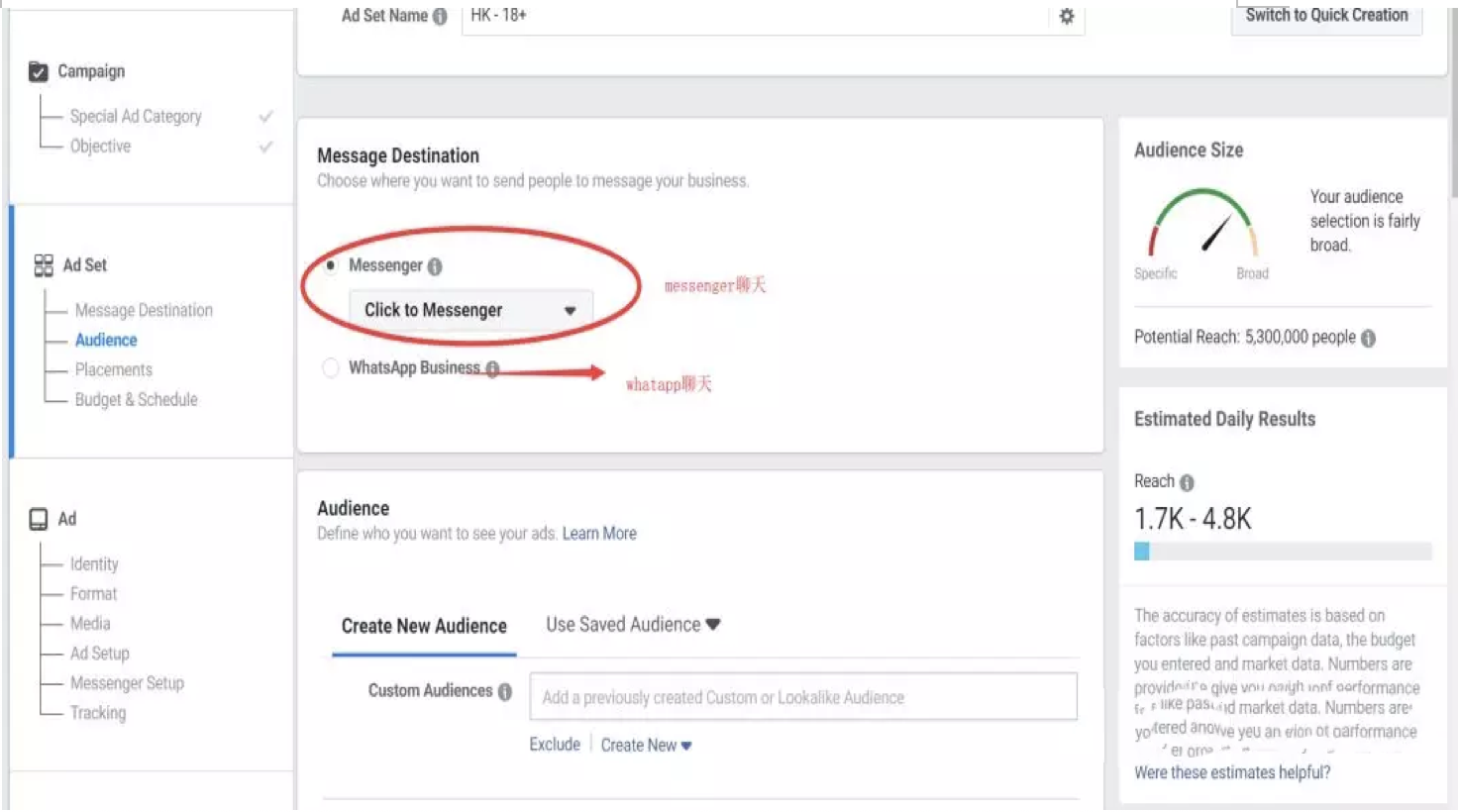This screenshot has height=812, width=1458.
Task: Click the info icon next to Messenger
Action: (437, 265)
